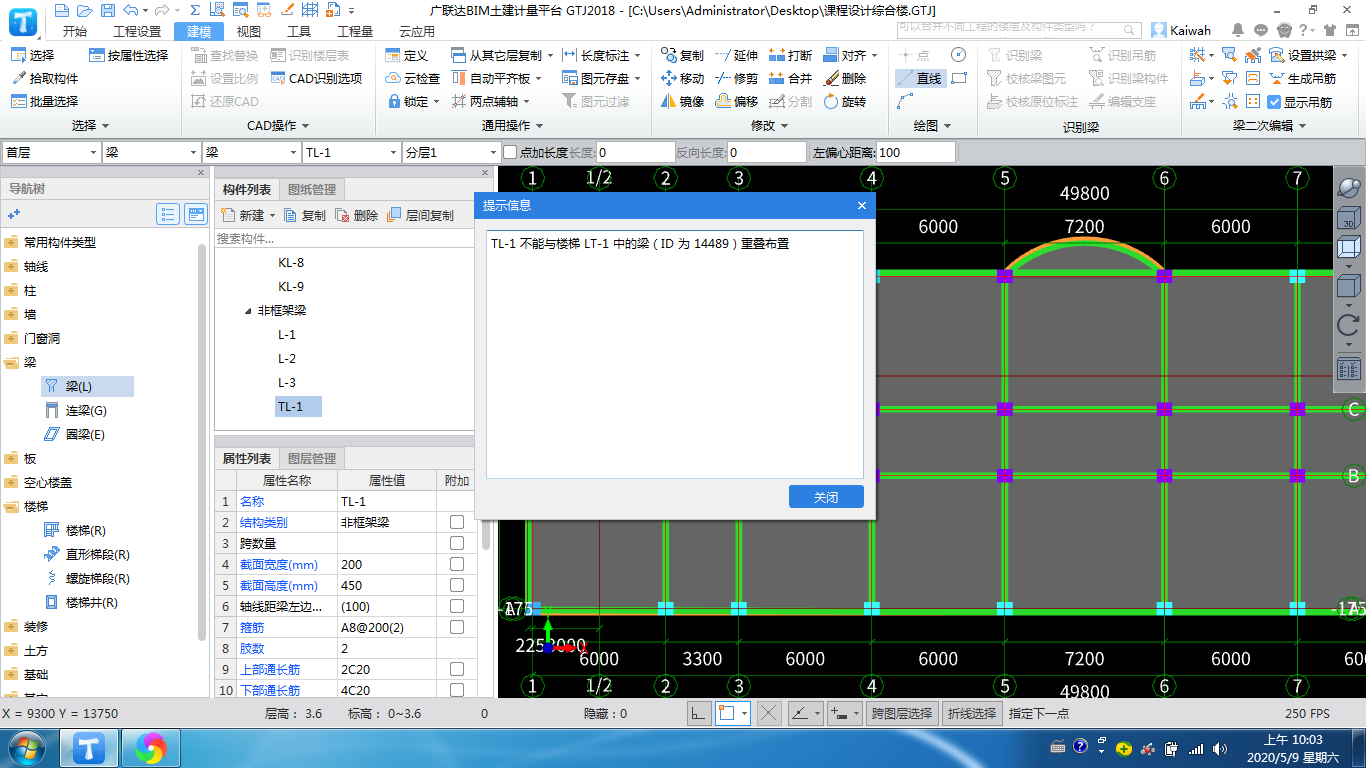This screenshot has width=1366, height=768.
Task: Run the 云检查 cloud check tool
Action: click(412, 78)
